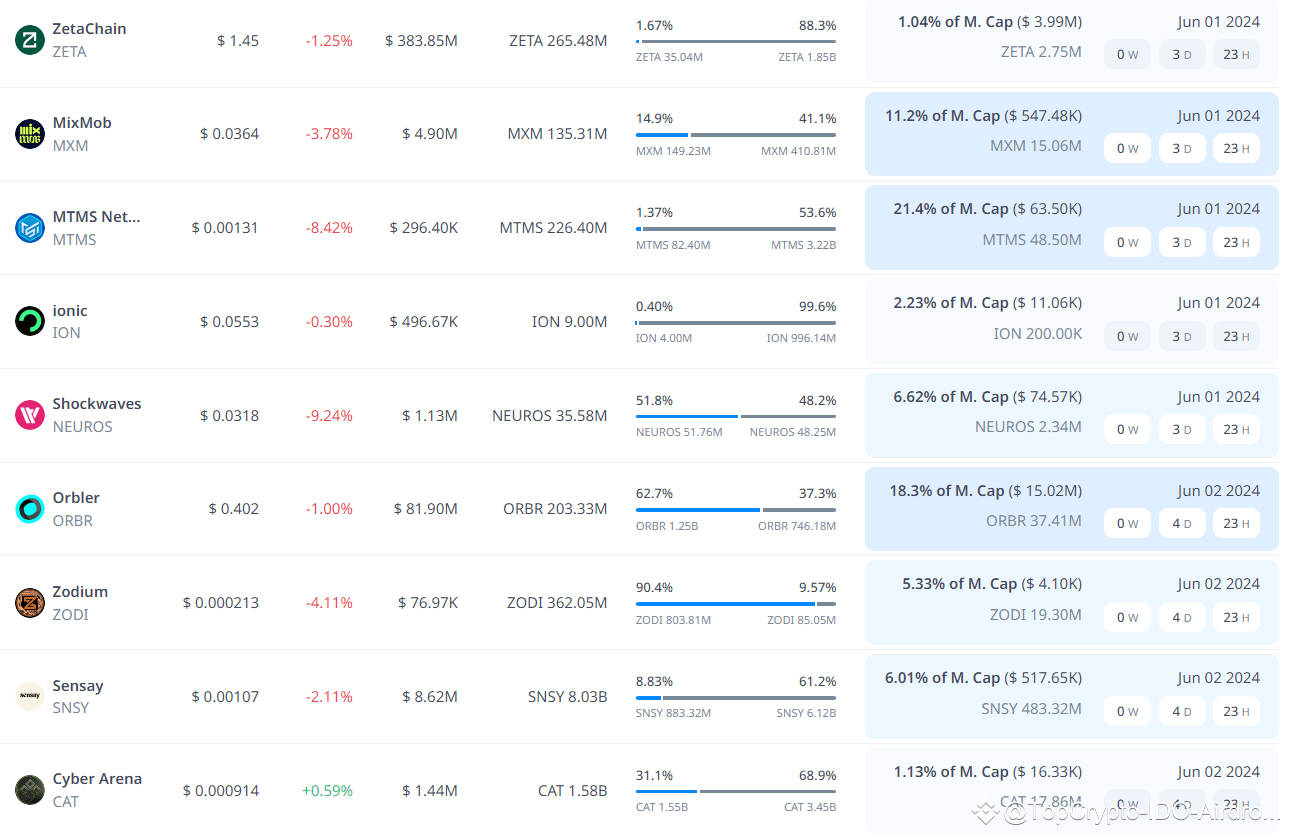
Task: Click the Orbler 4 D countdown box
Action: coord(1182,523)
